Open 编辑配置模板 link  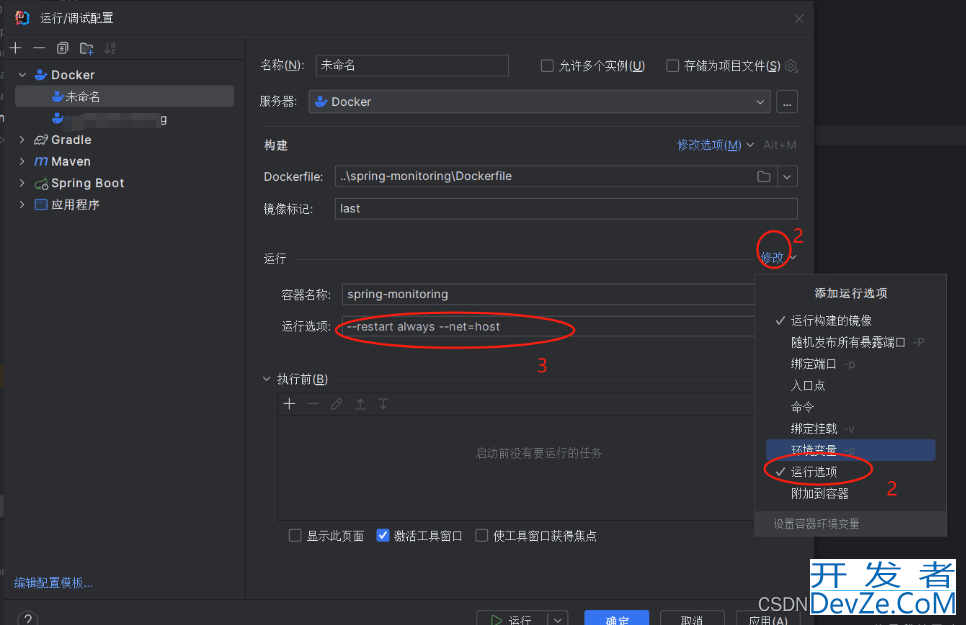54,583
